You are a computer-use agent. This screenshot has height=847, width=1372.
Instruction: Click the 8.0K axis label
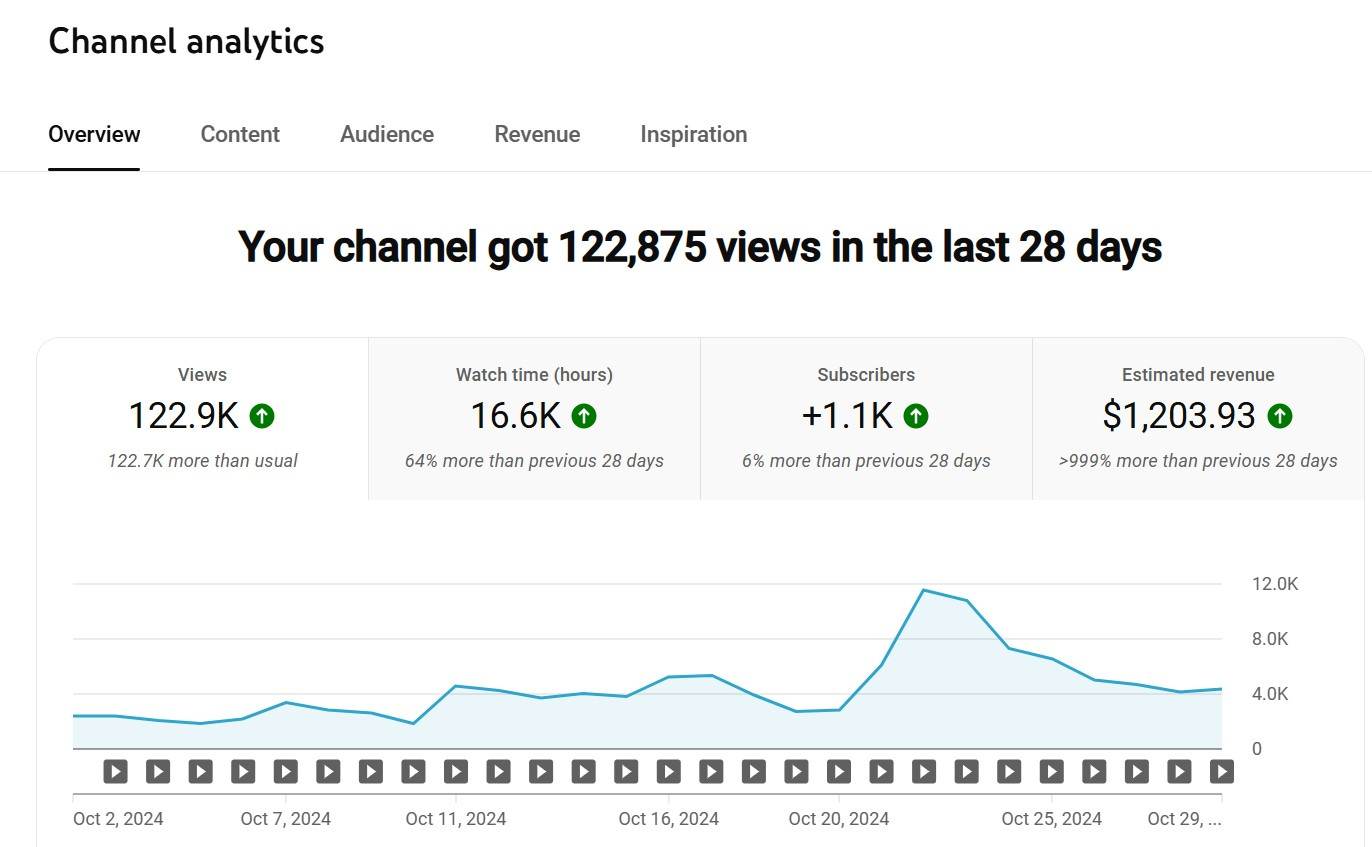point(1271,639)
